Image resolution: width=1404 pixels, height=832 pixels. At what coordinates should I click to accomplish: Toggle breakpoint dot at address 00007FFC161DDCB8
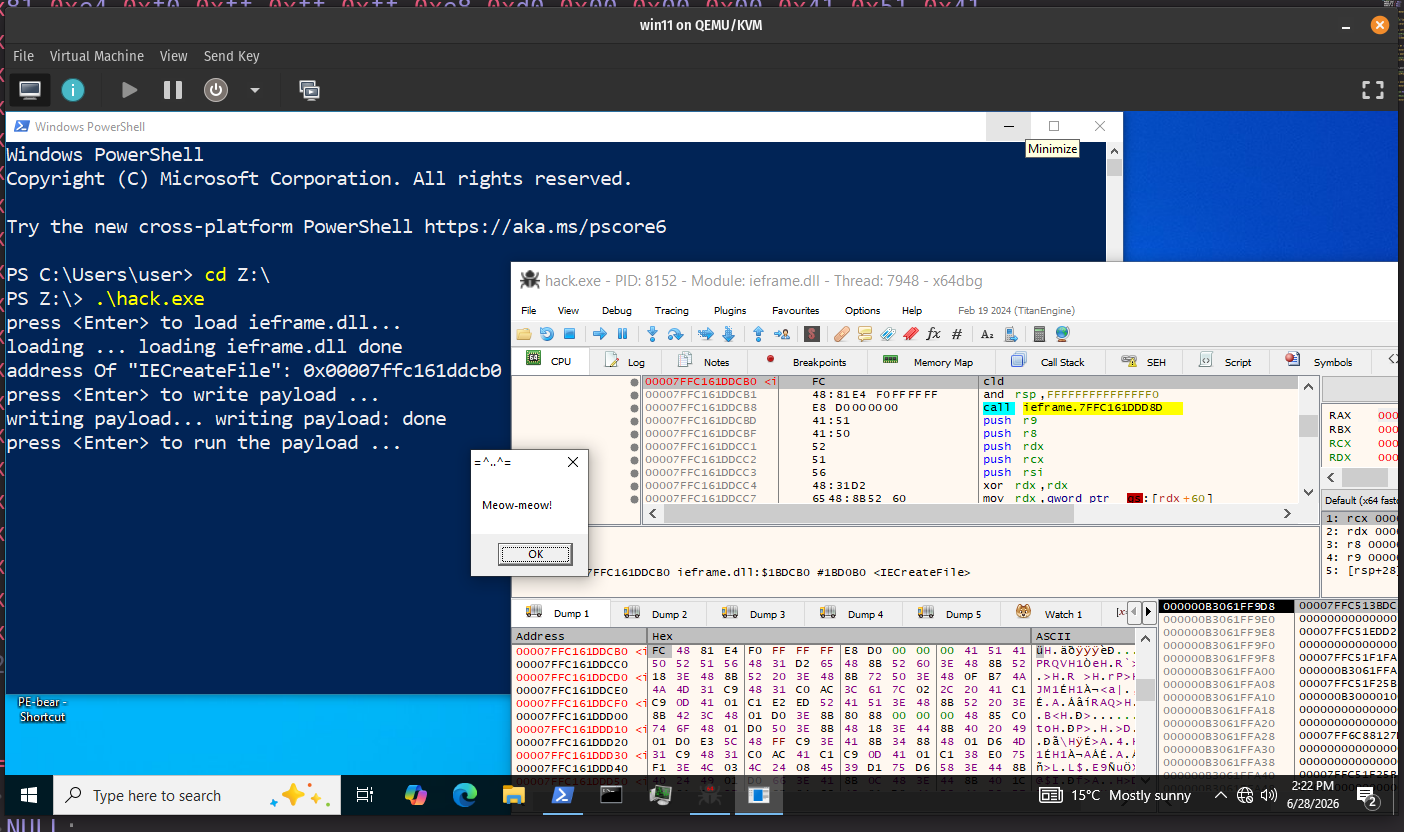click(x=634, y=408)
